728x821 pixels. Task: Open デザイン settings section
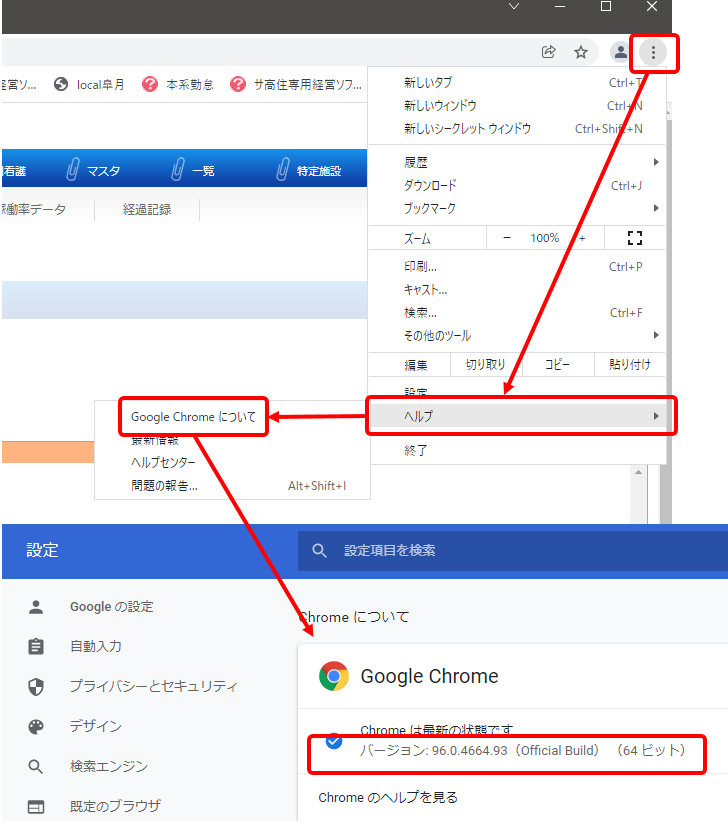tap(95, 726)
